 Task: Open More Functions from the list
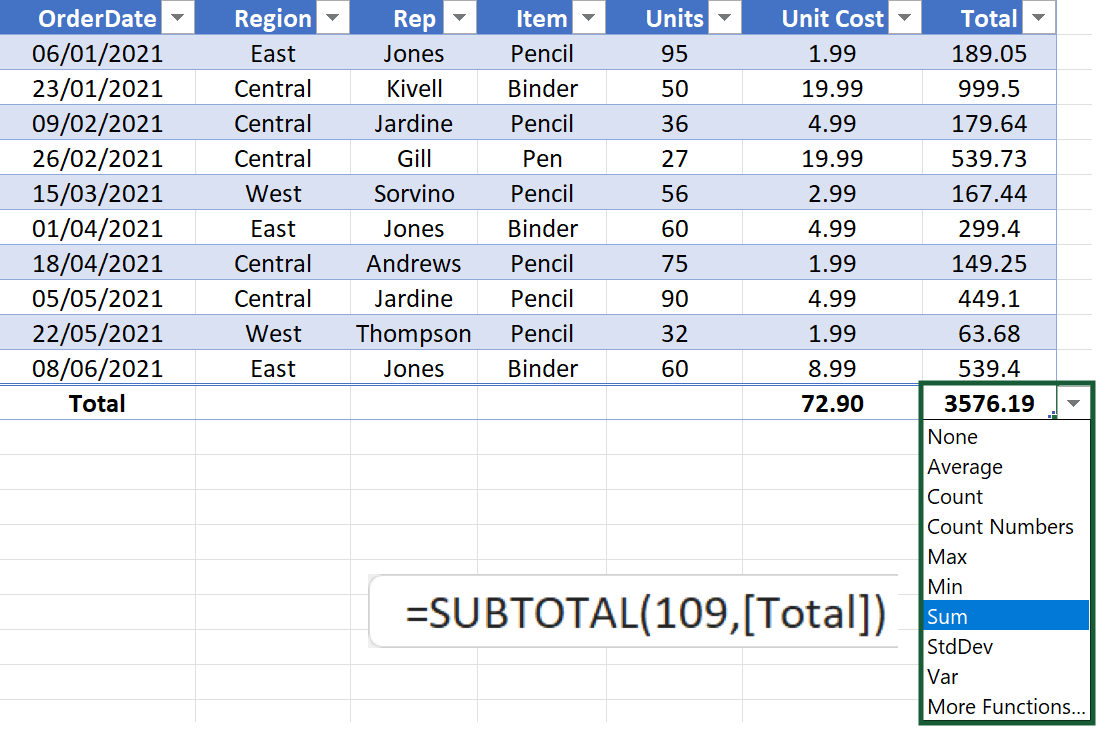click(1006, 707)
